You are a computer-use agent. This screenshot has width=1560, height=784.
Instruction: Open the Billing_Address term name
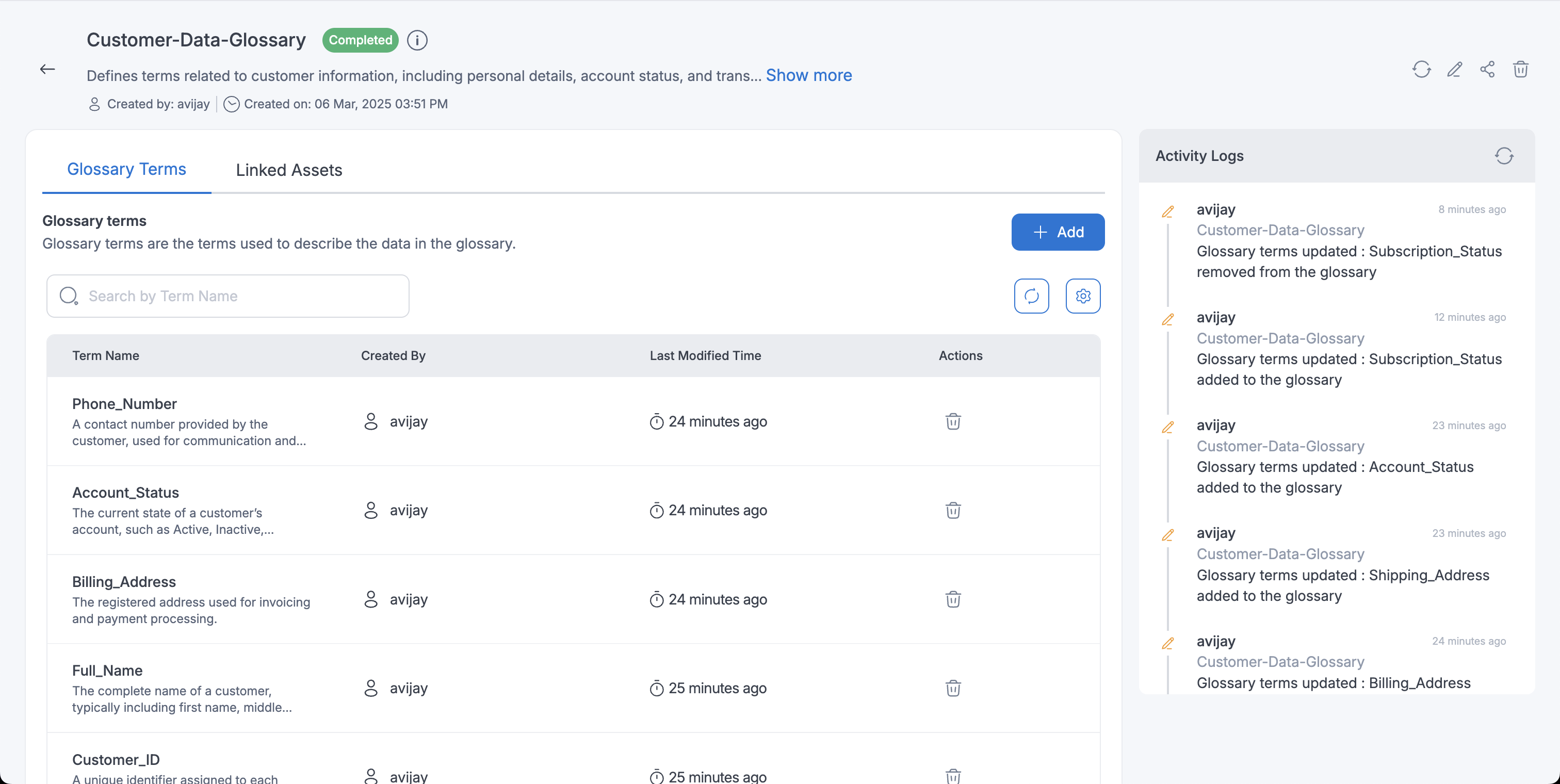[x=123, y=581]
